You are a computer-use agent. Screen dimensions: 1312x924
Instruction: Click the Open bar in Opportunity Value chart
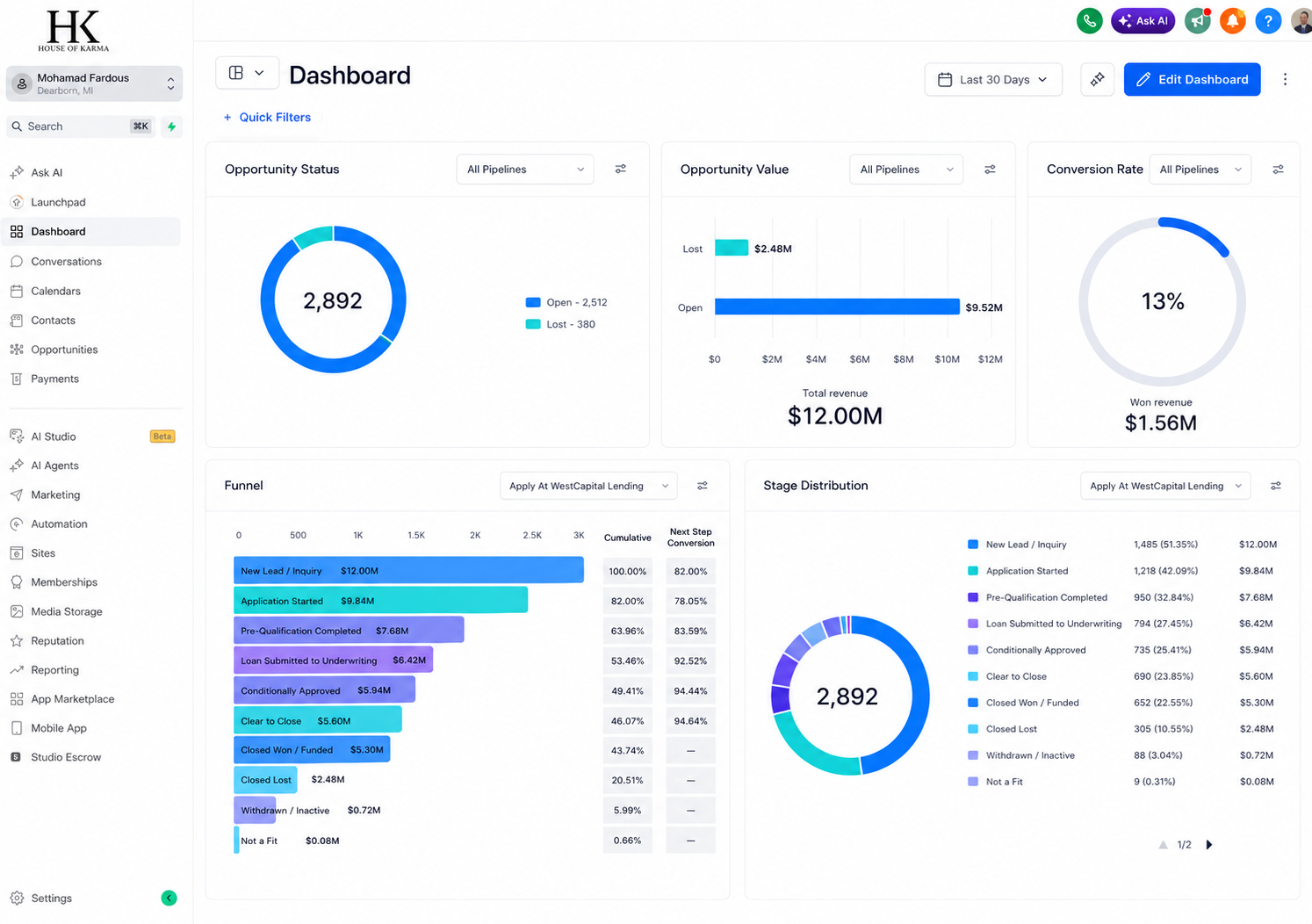(x=837, y=307)
